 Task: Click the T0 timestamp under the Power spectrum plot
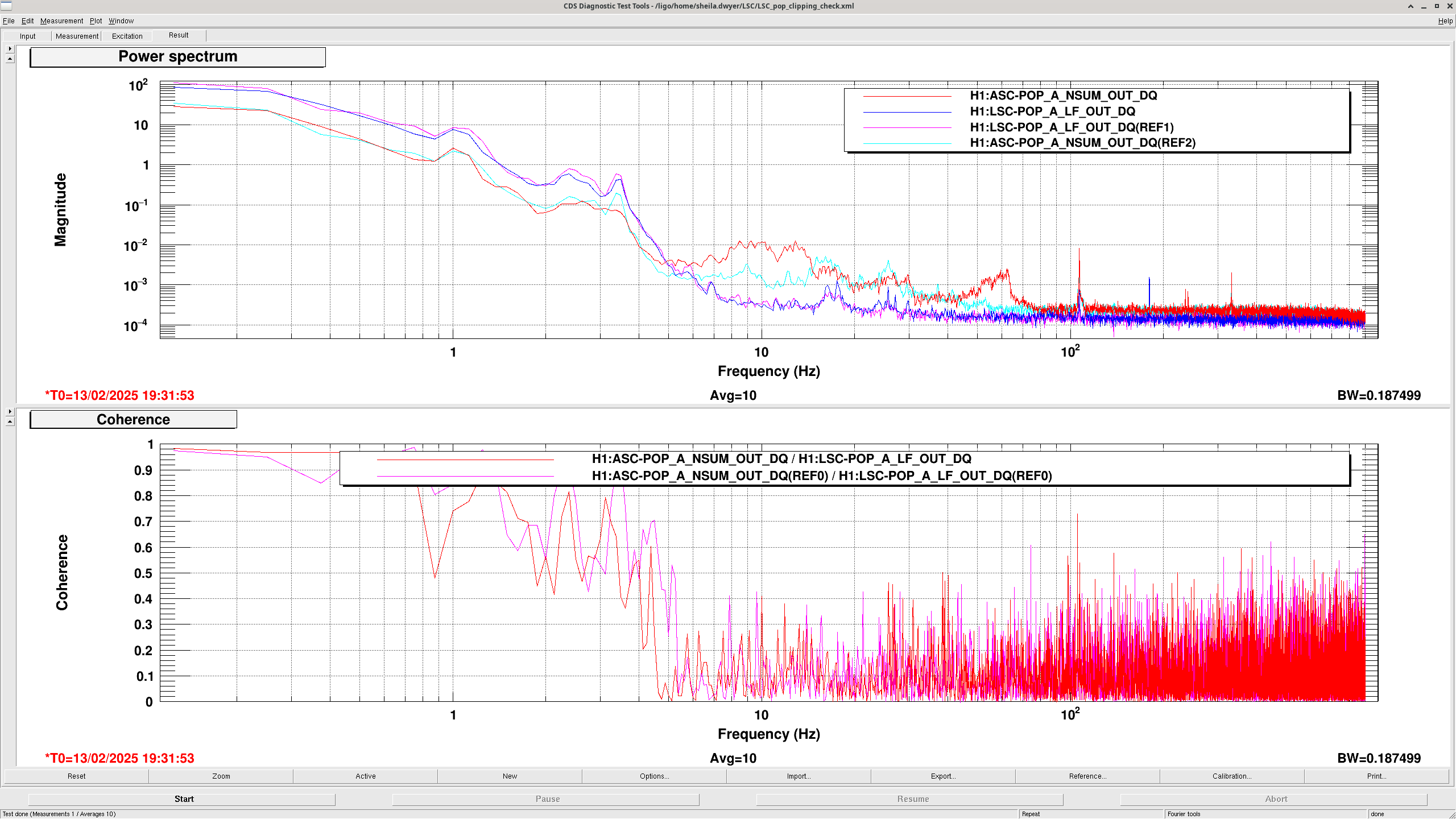pos(119,396)
